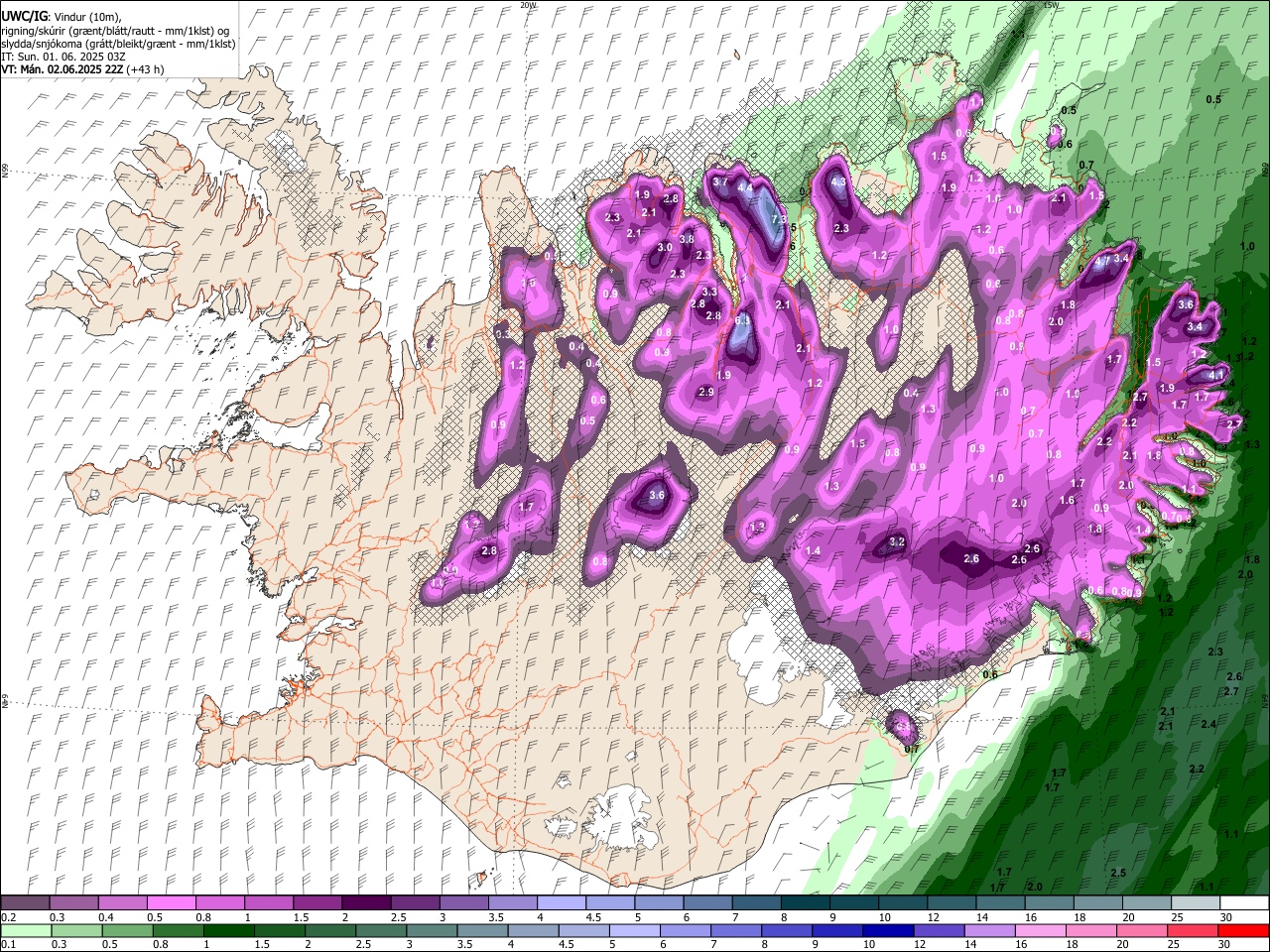Click the 4.1 precipitation value on the map
The image size is (1270, 952).
click(1216, 376)
